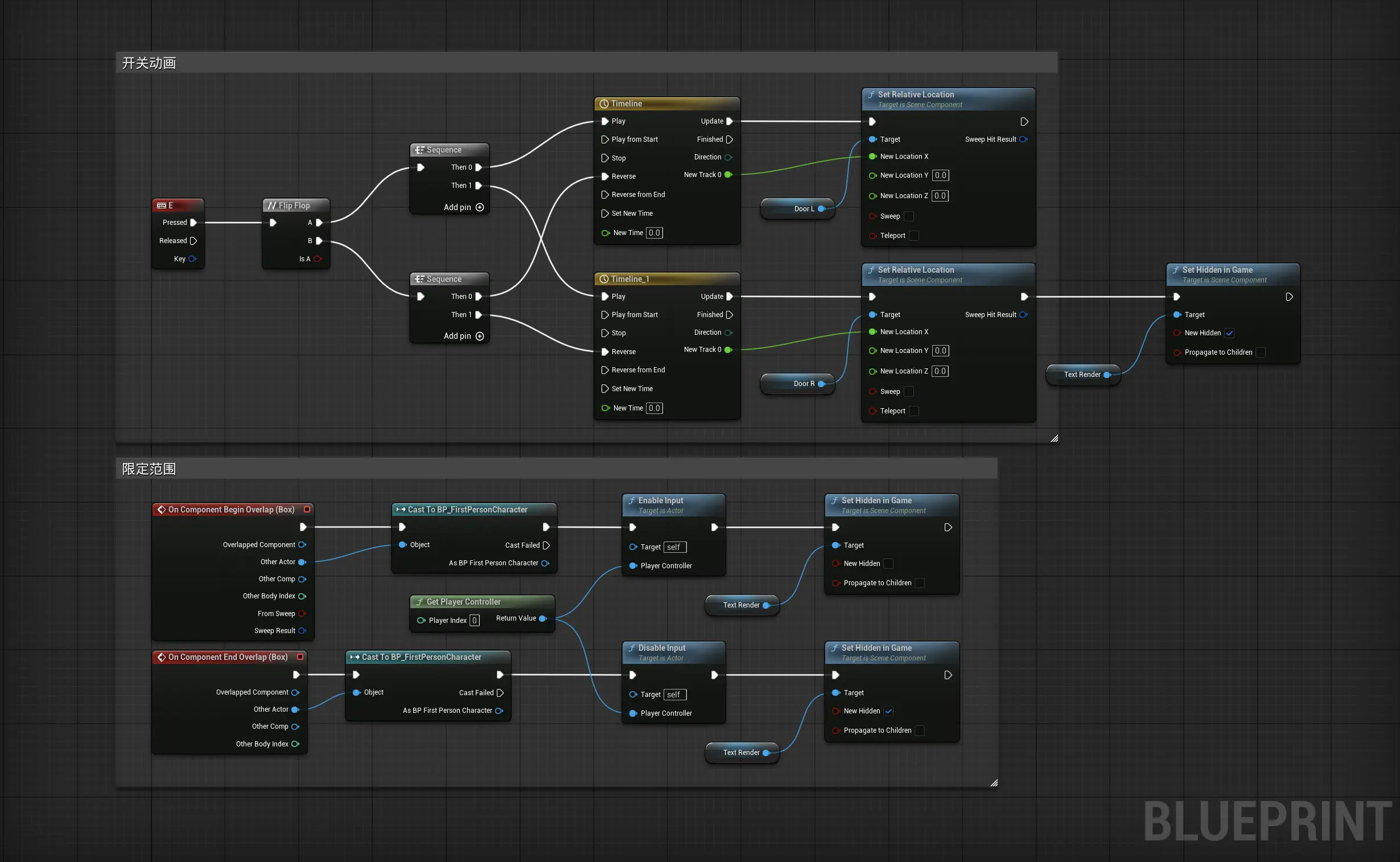This screenshot has height=862, width=1400.
Task: Click the Timeline node clock icon
Action: pos(604,104)
